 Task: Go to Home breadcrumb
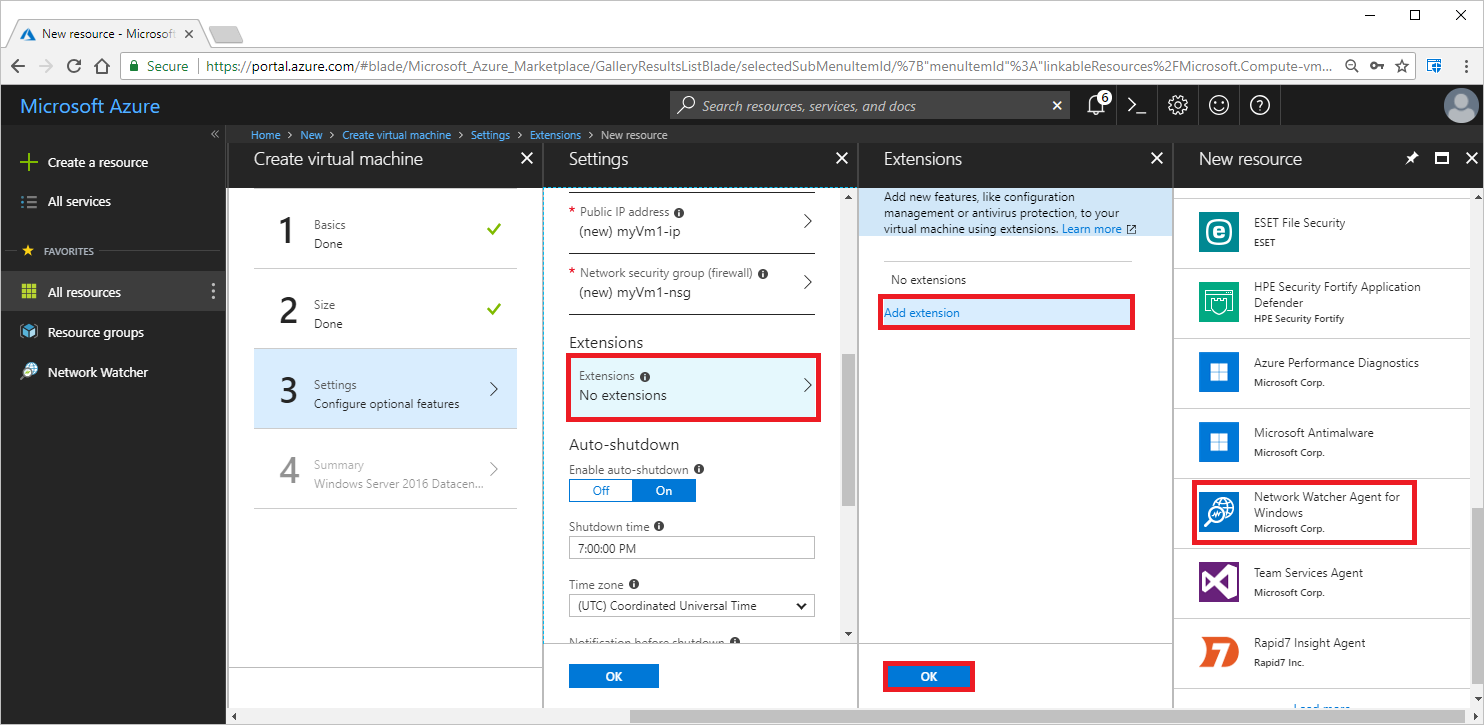[266, 135]
